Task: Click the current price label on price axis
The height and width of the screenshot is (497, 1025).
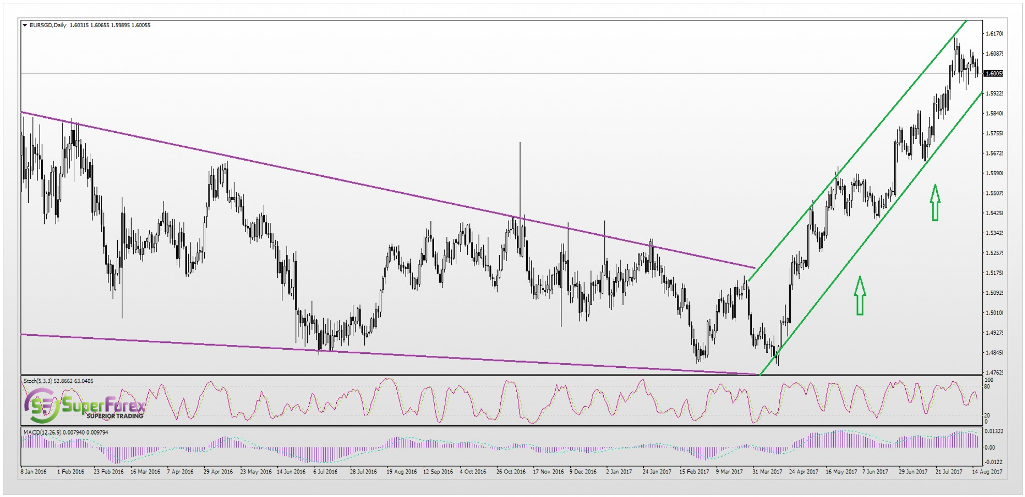Action: pos(991,73)
